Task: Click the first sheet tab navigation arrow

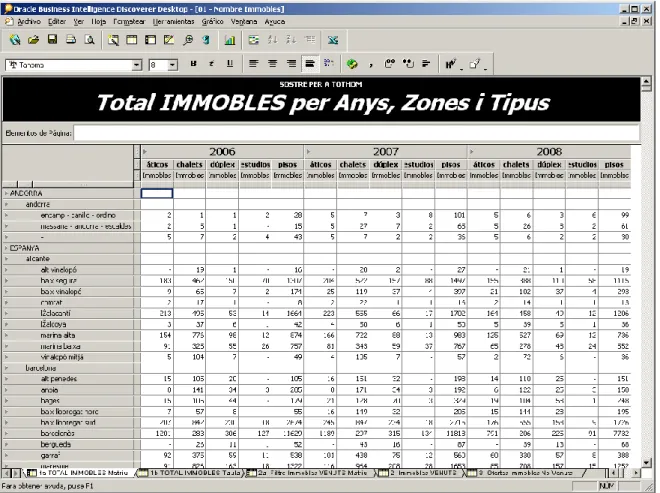Action: point(7,473)
